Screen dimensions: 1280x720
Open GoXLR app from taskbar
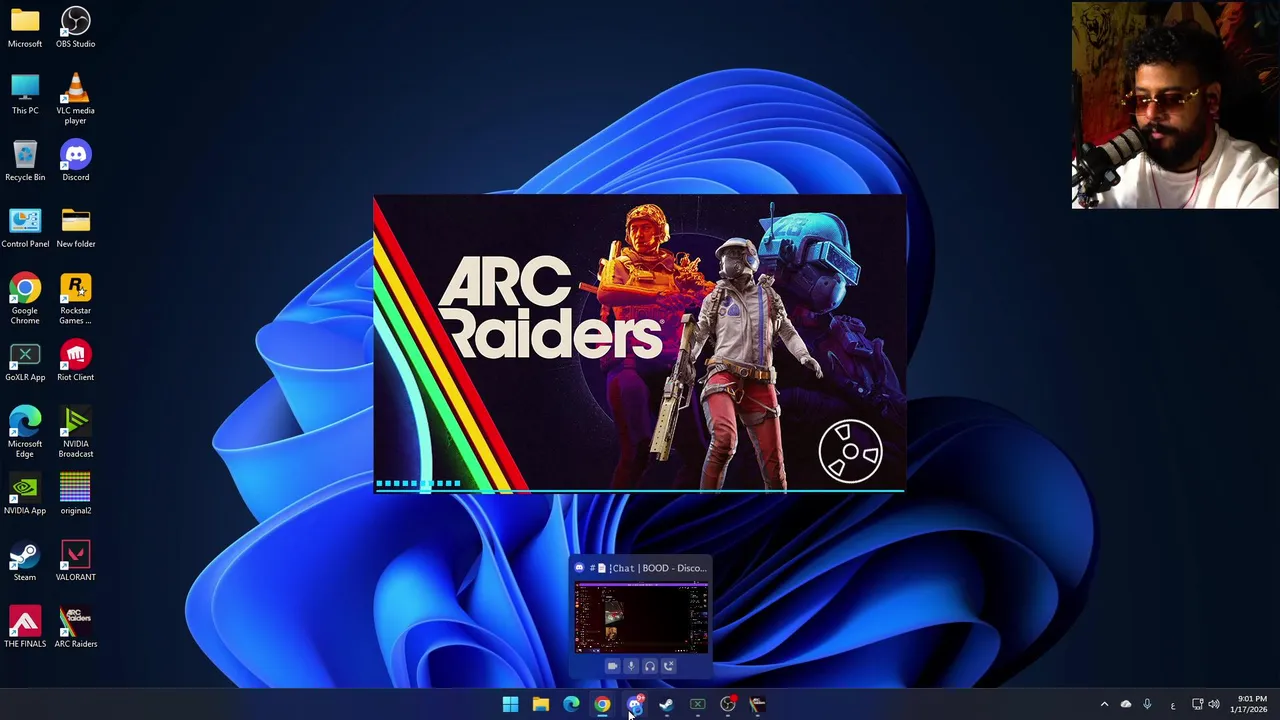tap(697, 705)
